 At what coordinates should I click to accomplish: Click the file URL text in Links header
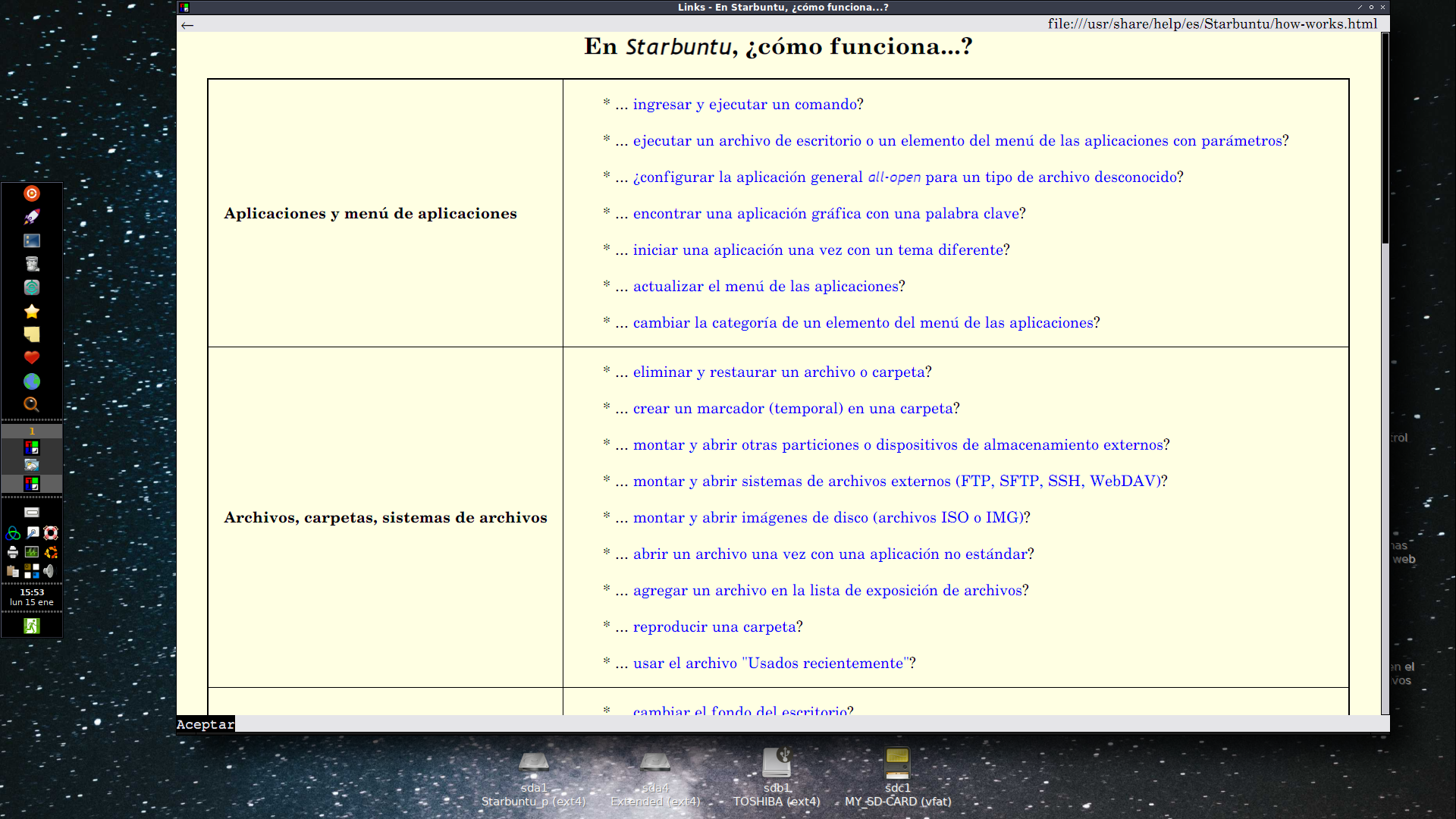tap(1212, 24)
